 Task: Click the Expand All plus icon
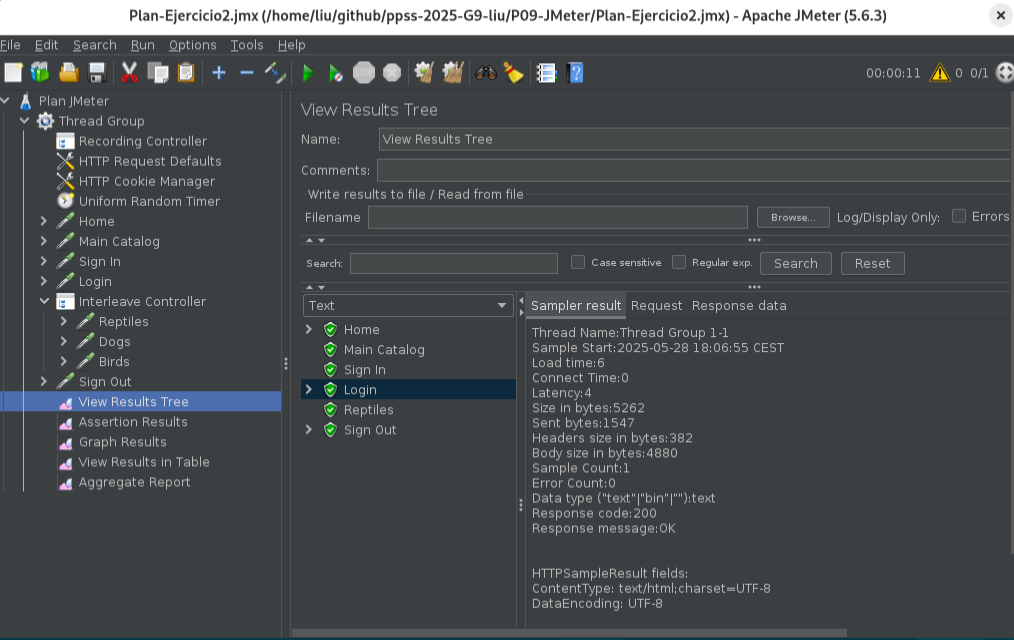click(219, 73)
